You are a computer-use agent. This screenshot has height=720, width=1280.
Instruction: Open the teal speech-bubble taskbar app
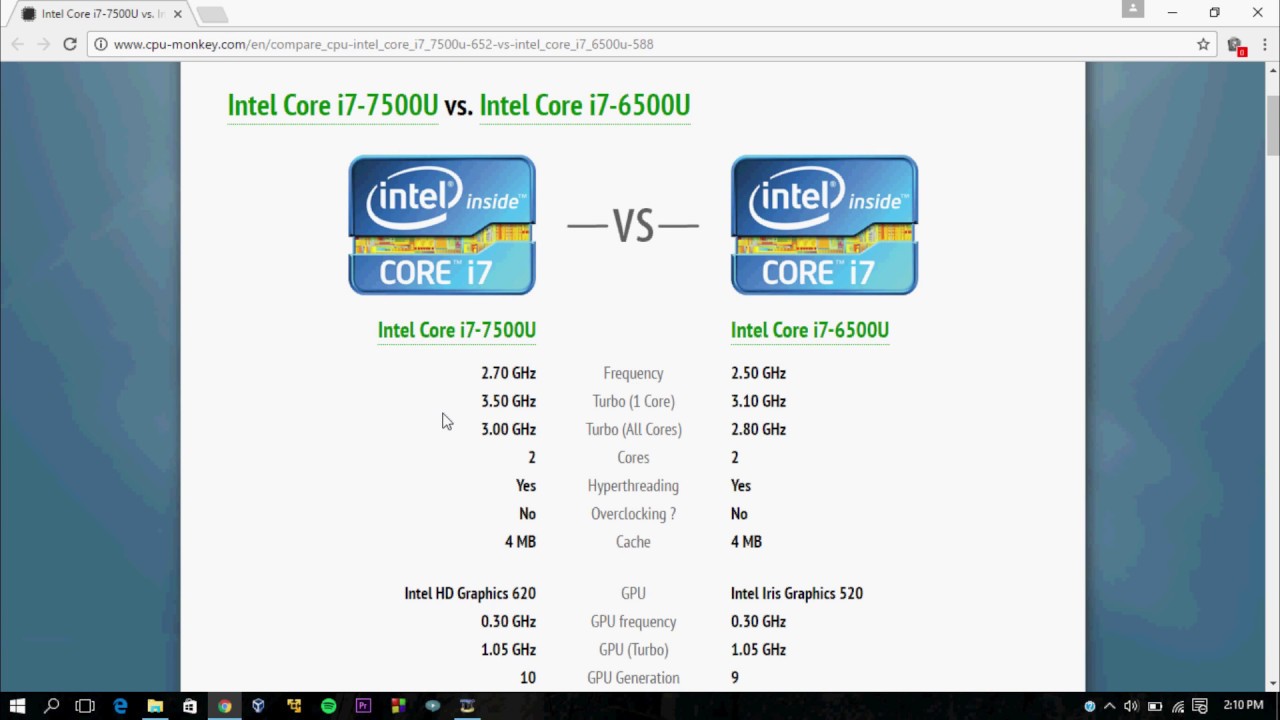[432, 706]
